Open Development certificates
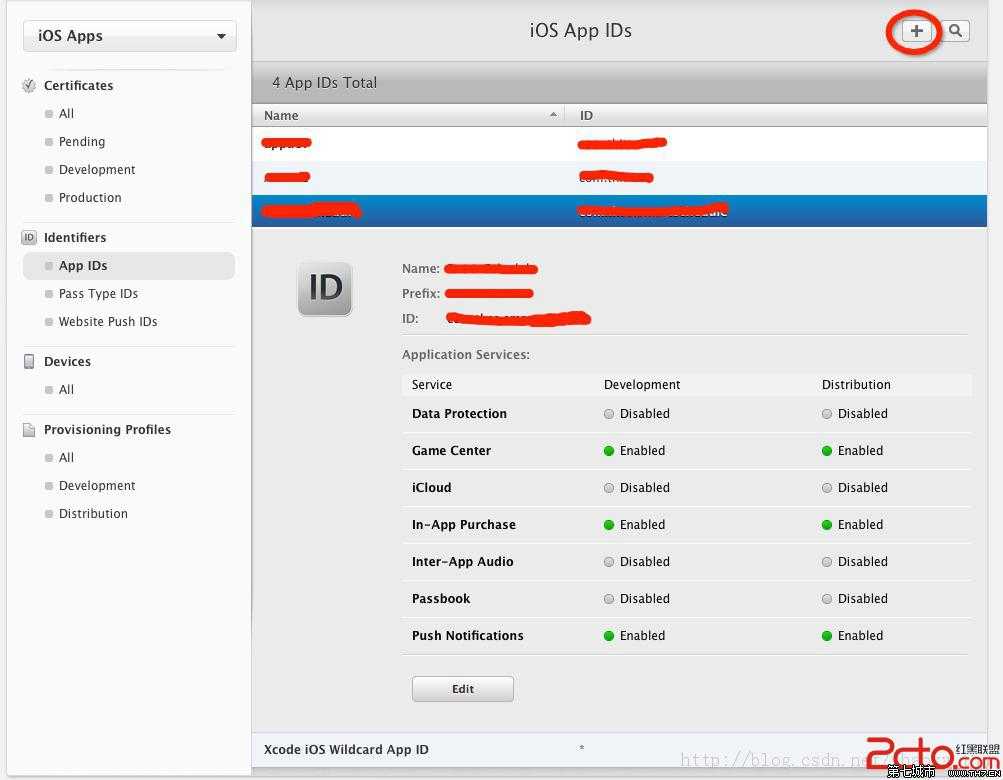 [x=97, y=170]
